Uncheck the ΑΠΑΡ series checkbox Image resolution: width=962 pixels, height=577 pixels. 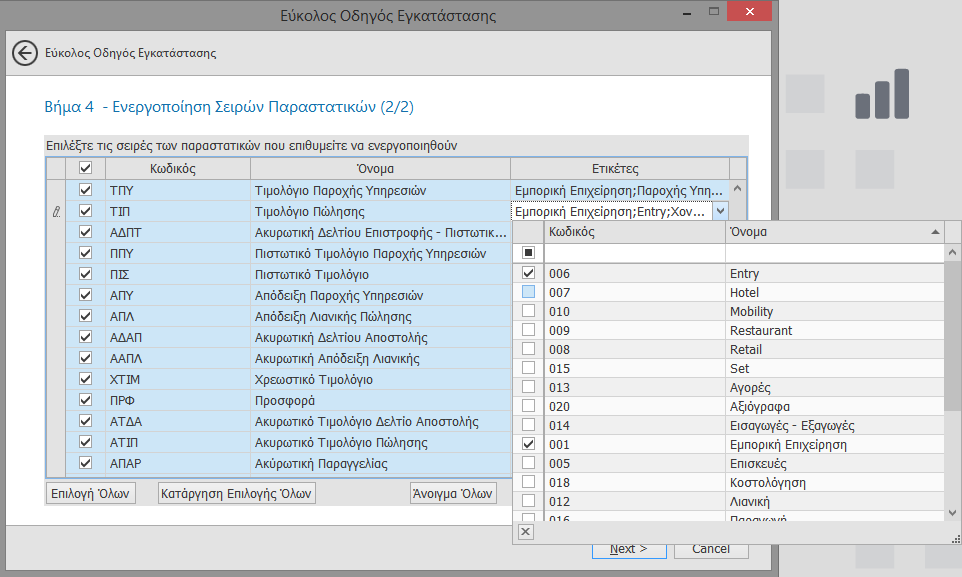(x=85, y=463)
